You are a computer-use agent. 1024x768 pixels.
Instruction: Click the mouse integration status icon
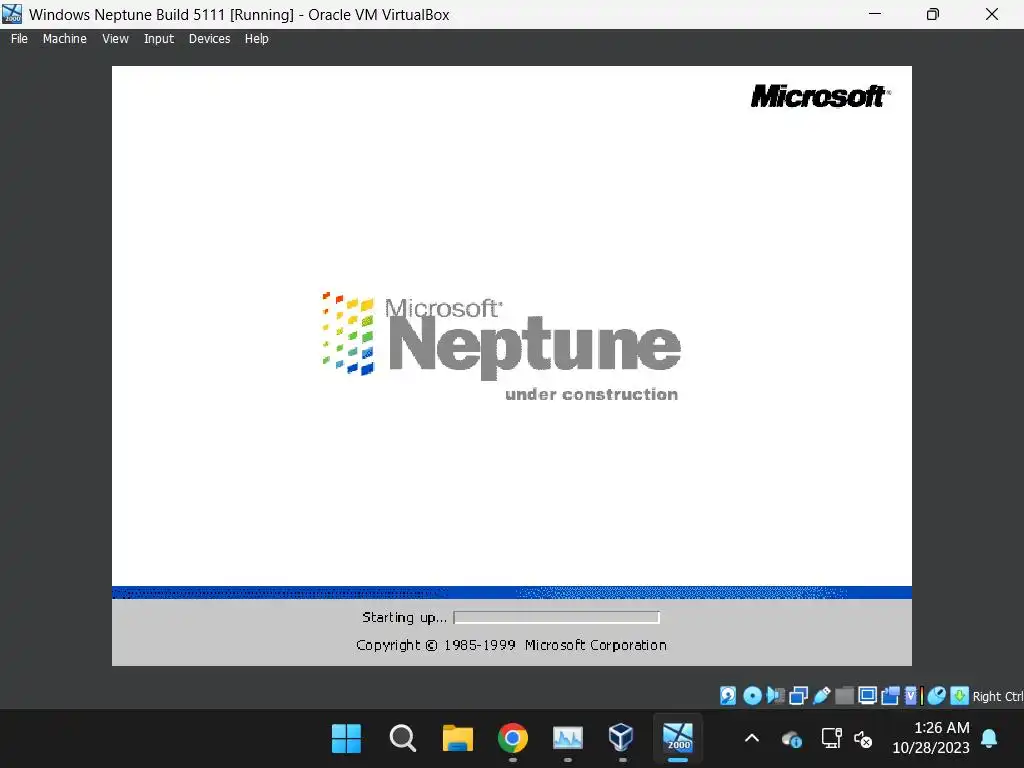936,696
